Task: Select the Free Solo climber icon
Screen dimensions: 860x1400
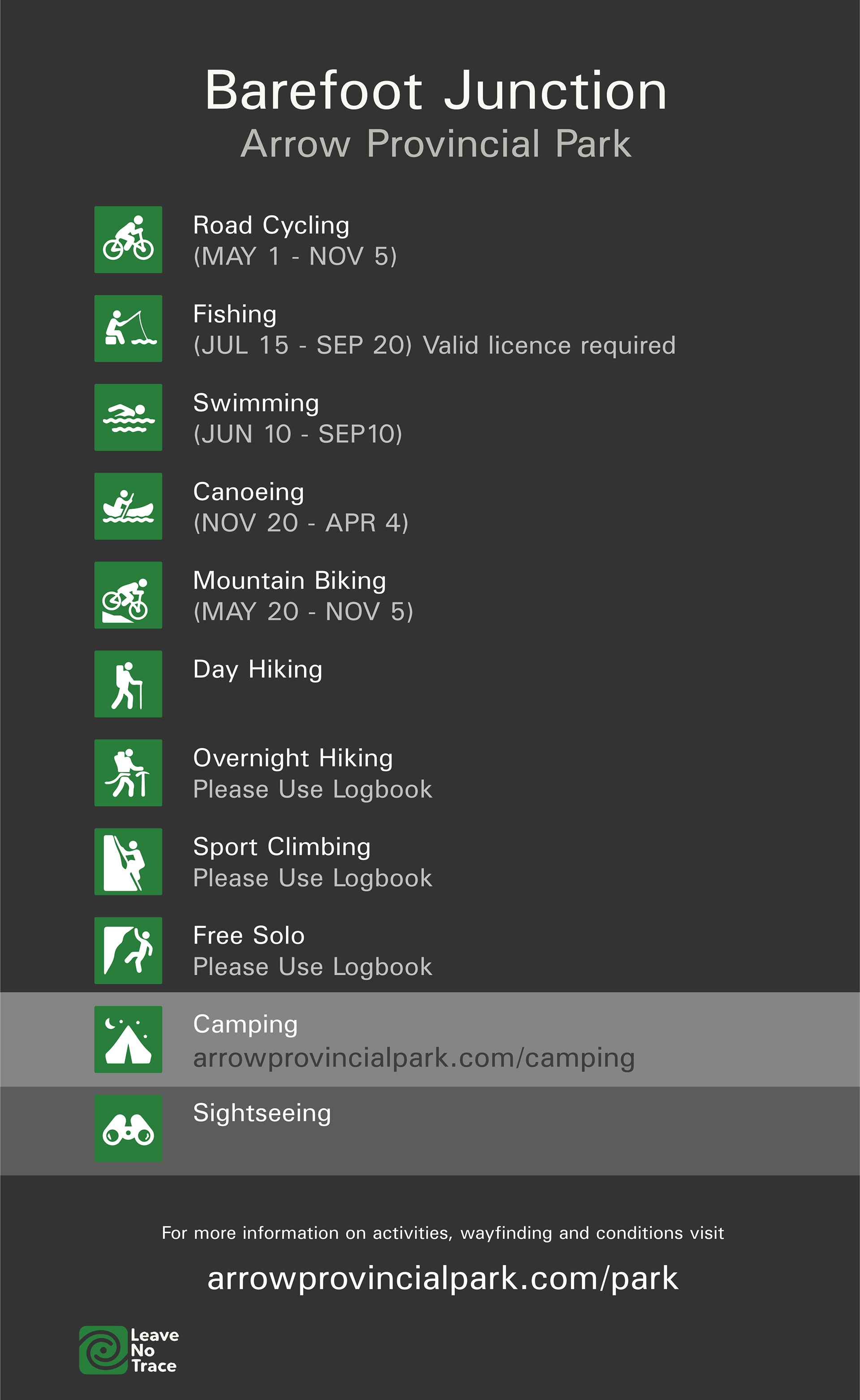Action: coord(128,950)
